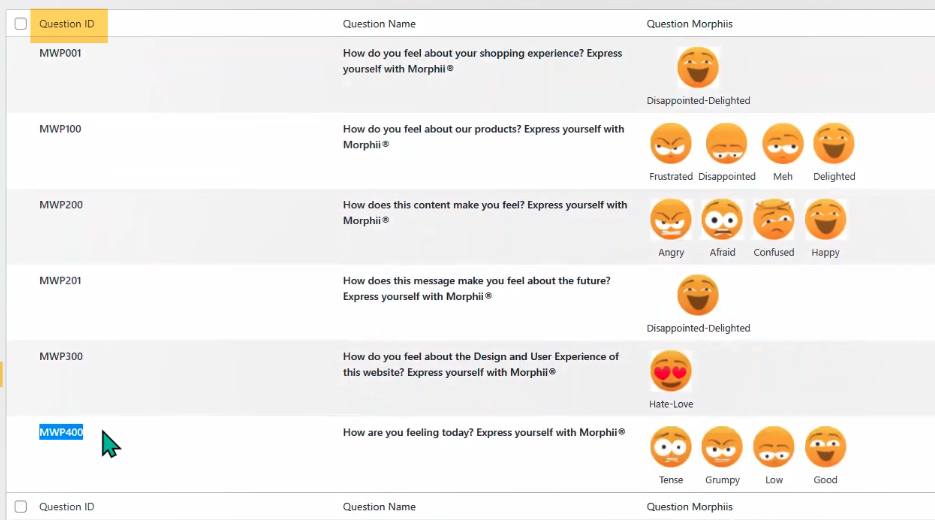Click the Disappointed-Delighted Morphii for MWP201
The width and height of the screenshot is (935, 520).
tap(698, 296)
